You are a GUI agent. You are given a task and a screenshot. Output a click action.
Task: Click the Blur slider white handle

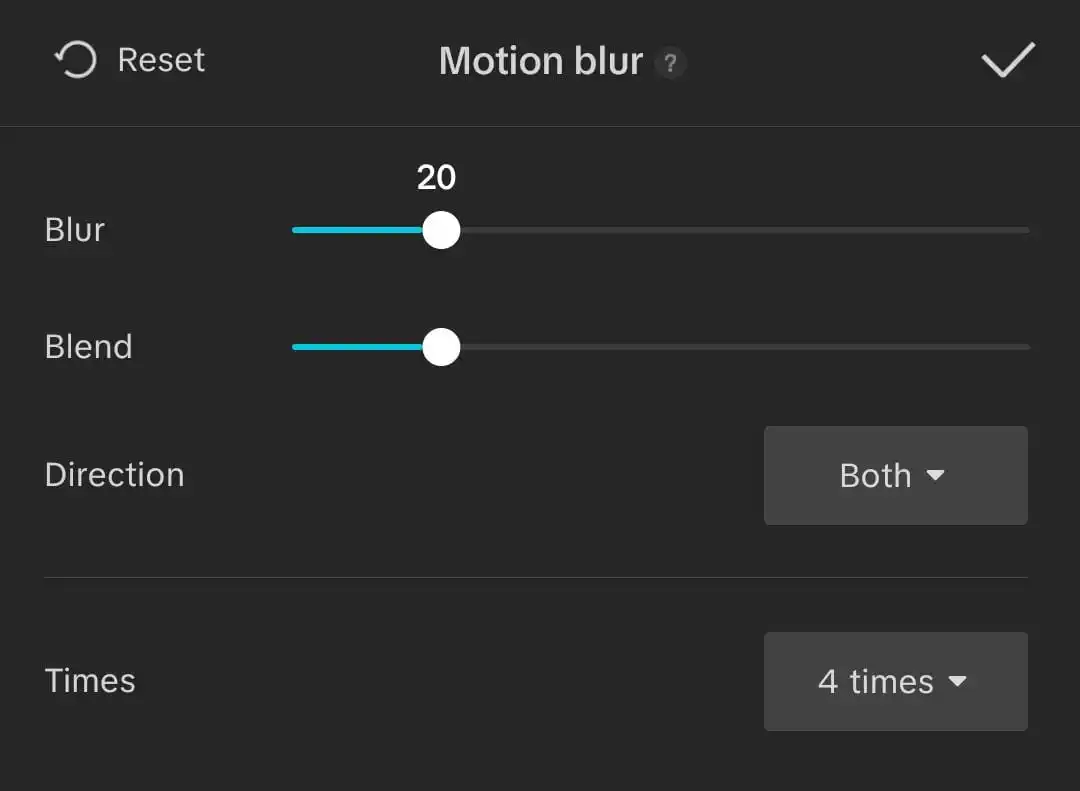point(442,230)
